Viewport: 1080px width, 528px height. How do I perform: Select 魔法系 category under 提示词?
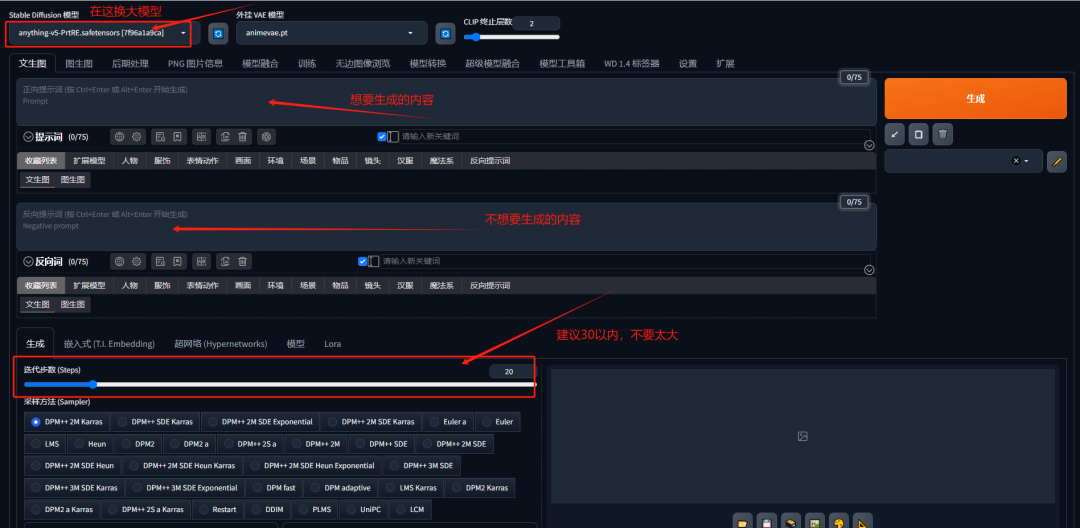(442, 160)
